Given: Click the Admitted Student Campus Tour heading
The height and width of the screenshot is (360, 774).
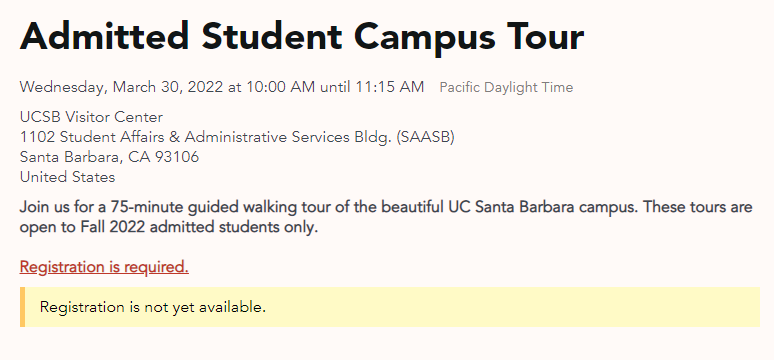Looking at the screenshot, I should (302, 38).
